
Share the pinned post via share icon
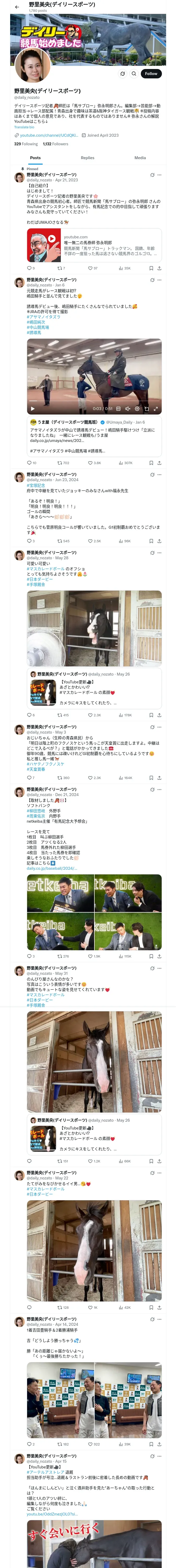click(159, 268)
